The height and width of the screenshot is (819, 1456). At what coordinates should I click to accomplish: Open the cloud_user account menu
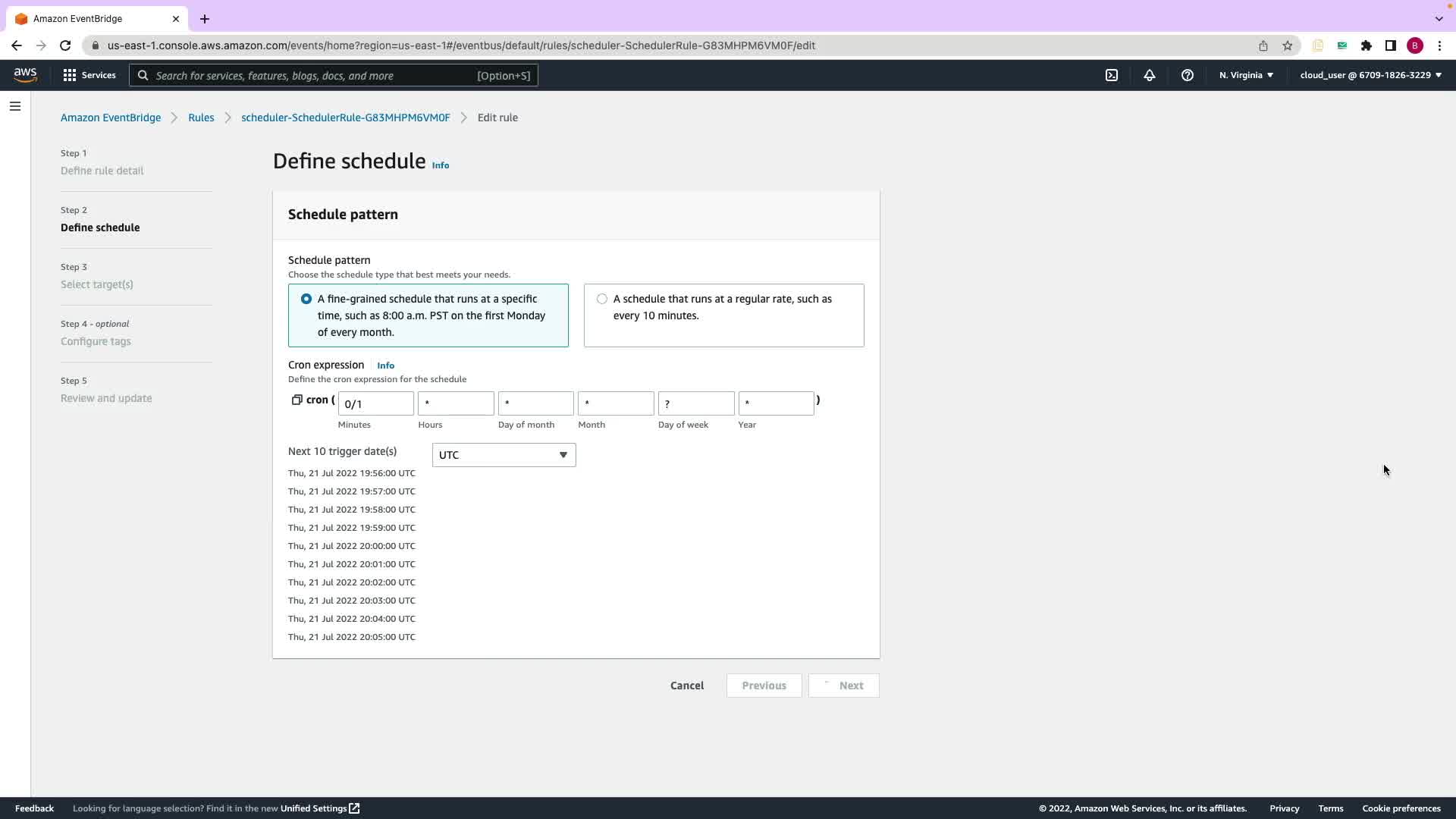1370,75
